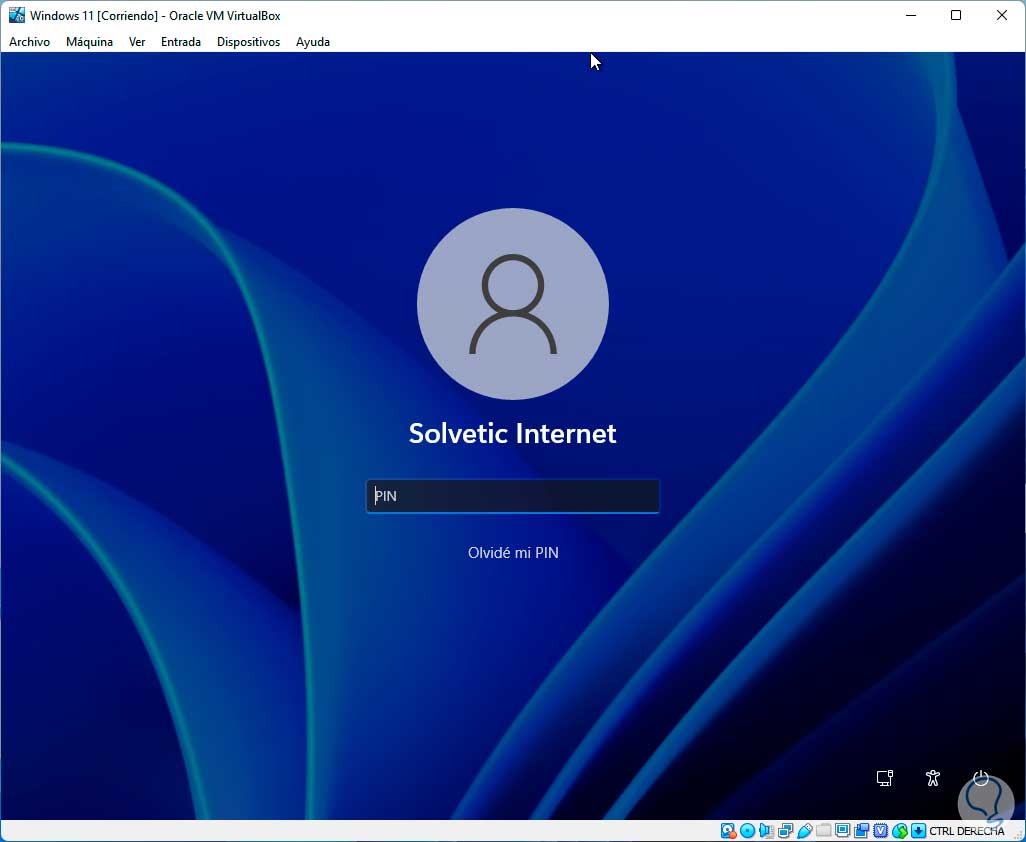
Task: Click the shared folders status icon
Action: pyautogui.click(x=824, y=831)
